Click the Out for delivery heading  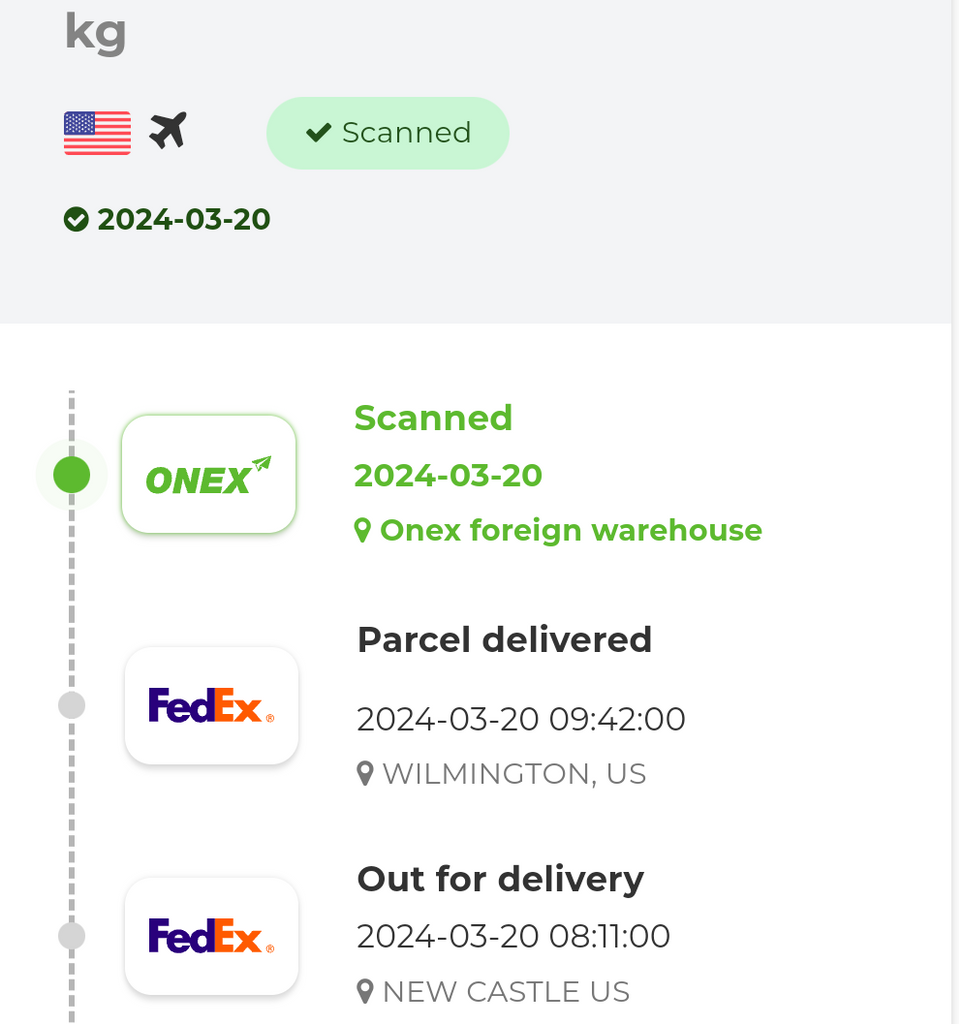pos(500,879)
